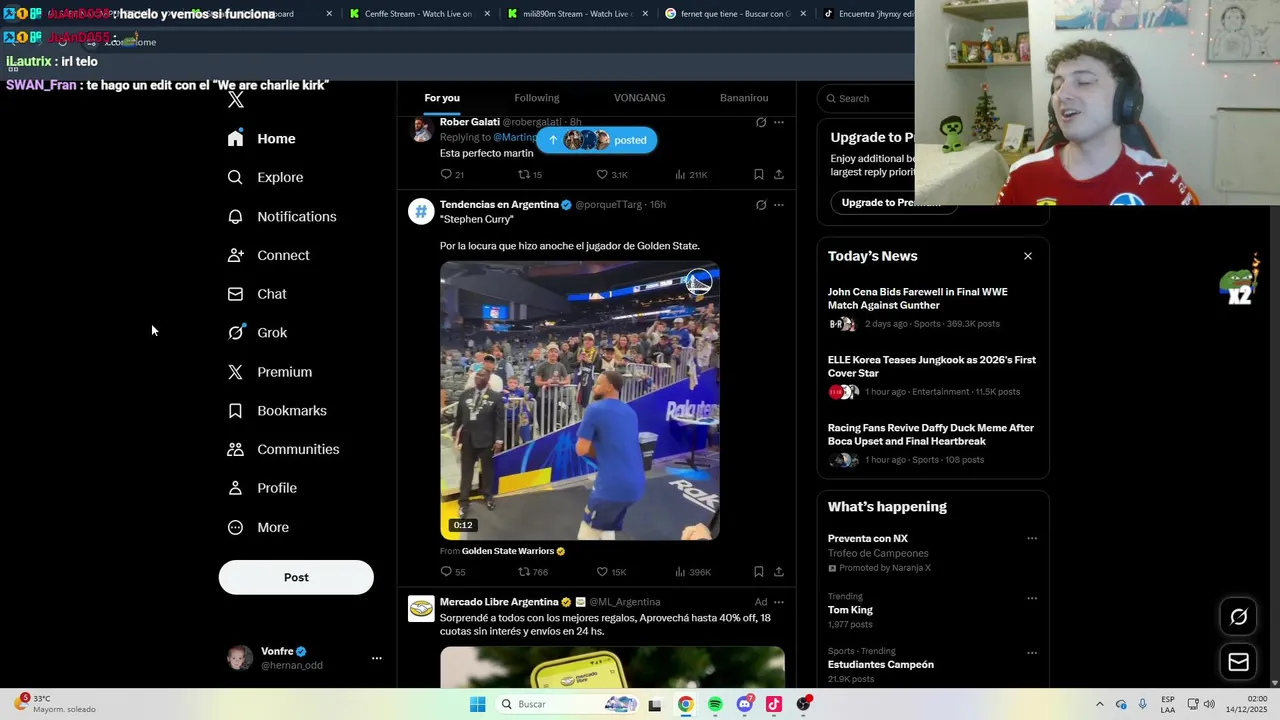Open the floating Grok button

click(x=1238, y=617)
